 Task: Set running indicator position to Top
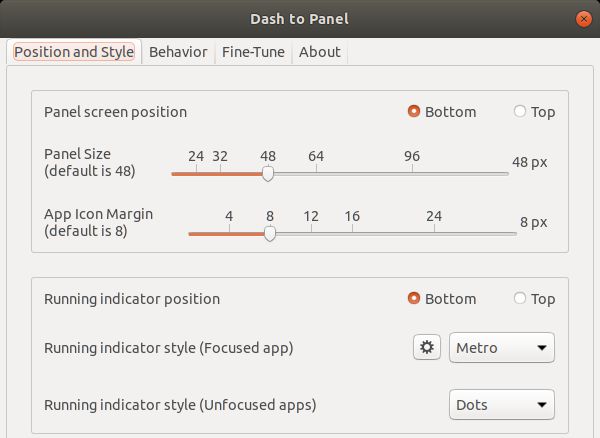[534, 298]
